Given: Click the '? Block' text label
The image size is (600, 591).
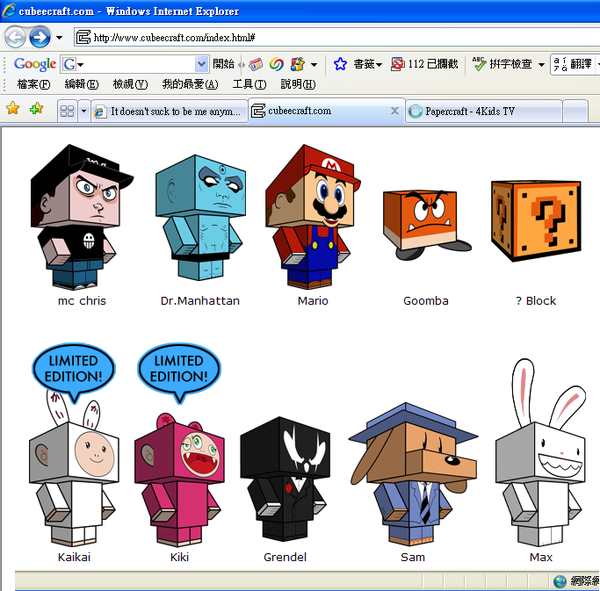Looking at the screenshot, I should click(x=536, y=301).
